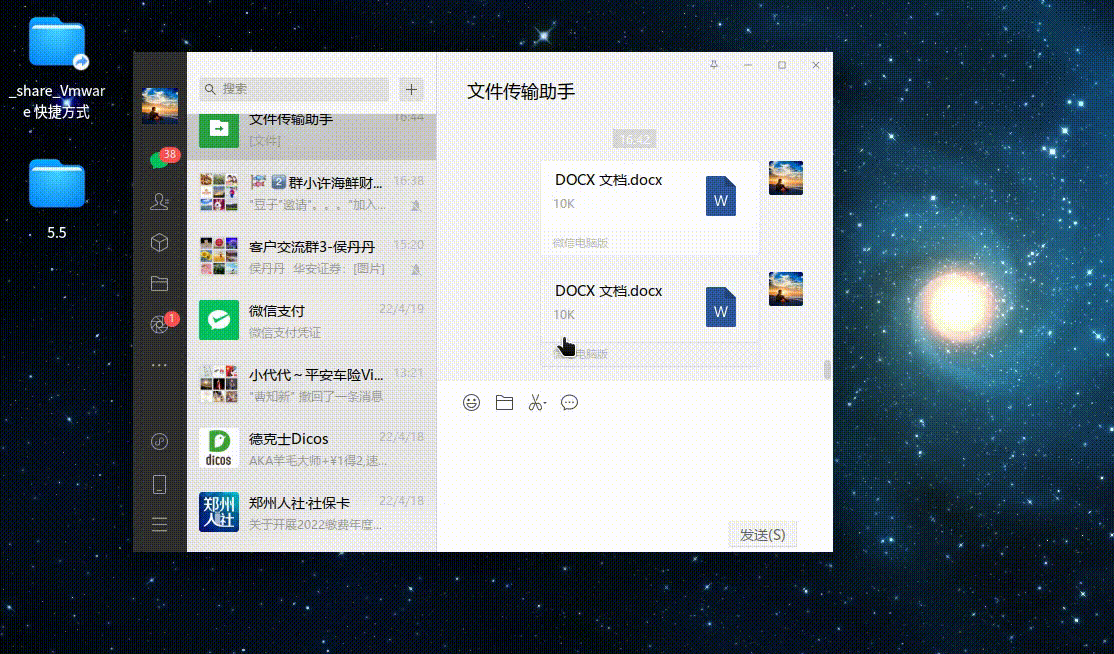
Task: Click the mobile phone icon in sidebar
Action: 159,484
